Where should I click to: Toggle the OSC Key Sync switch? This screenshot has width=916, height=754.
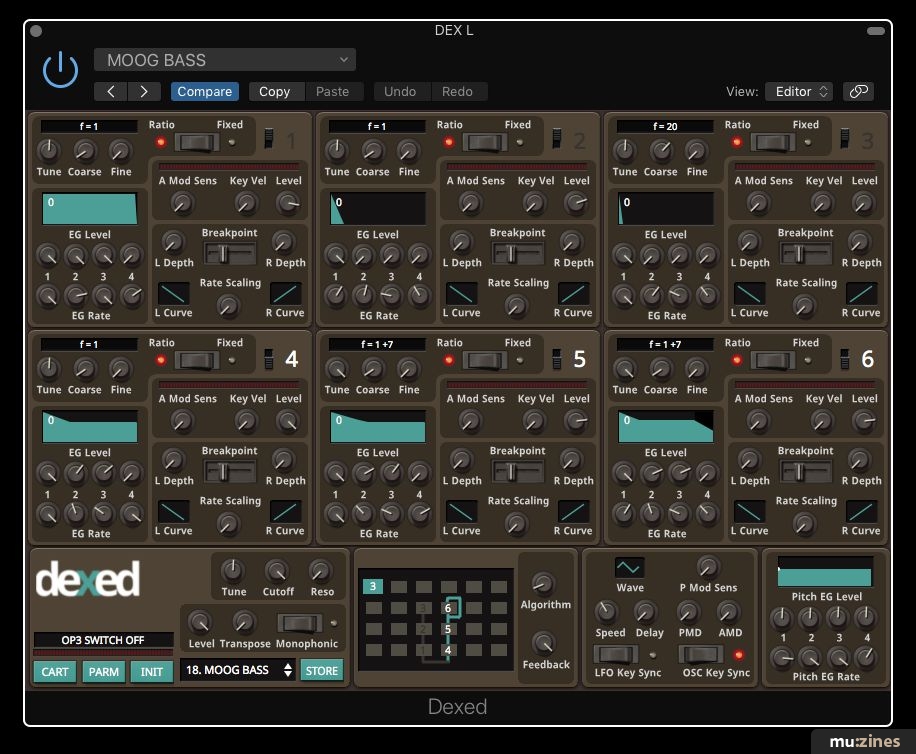[x=700, y=655]
